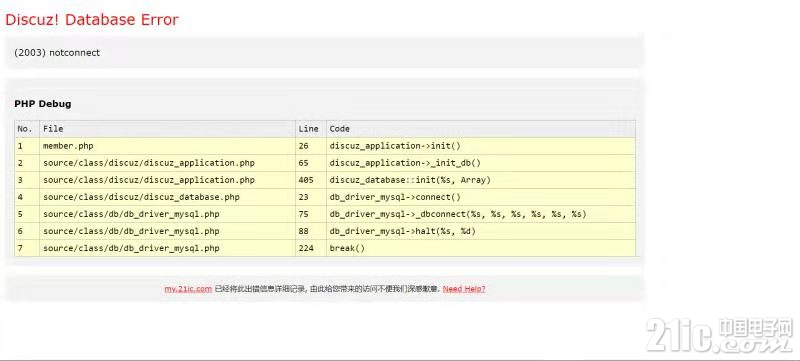Select the '(2003) notconnect' error message

[57, 53]
